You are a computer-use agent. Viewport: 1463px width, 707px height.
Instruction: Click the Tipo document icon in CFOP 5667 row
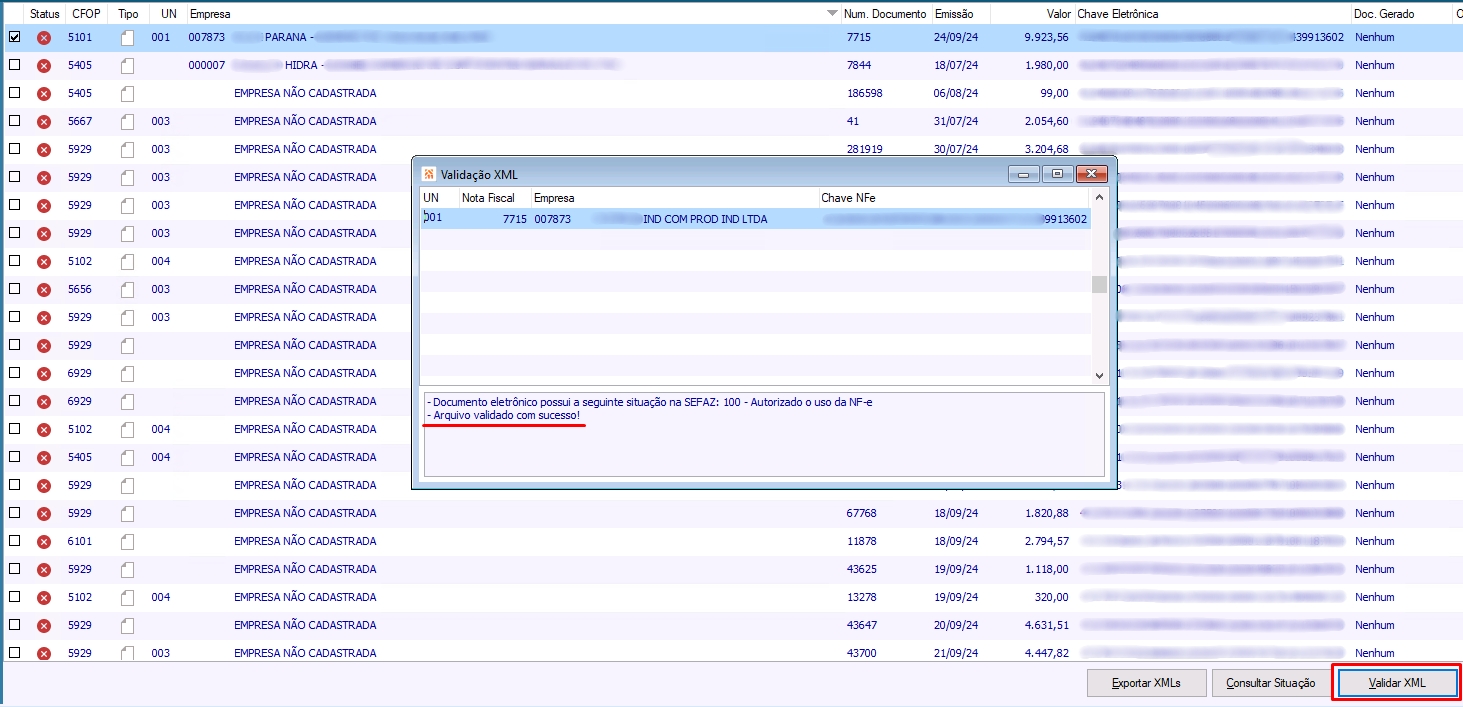(127, 122)
